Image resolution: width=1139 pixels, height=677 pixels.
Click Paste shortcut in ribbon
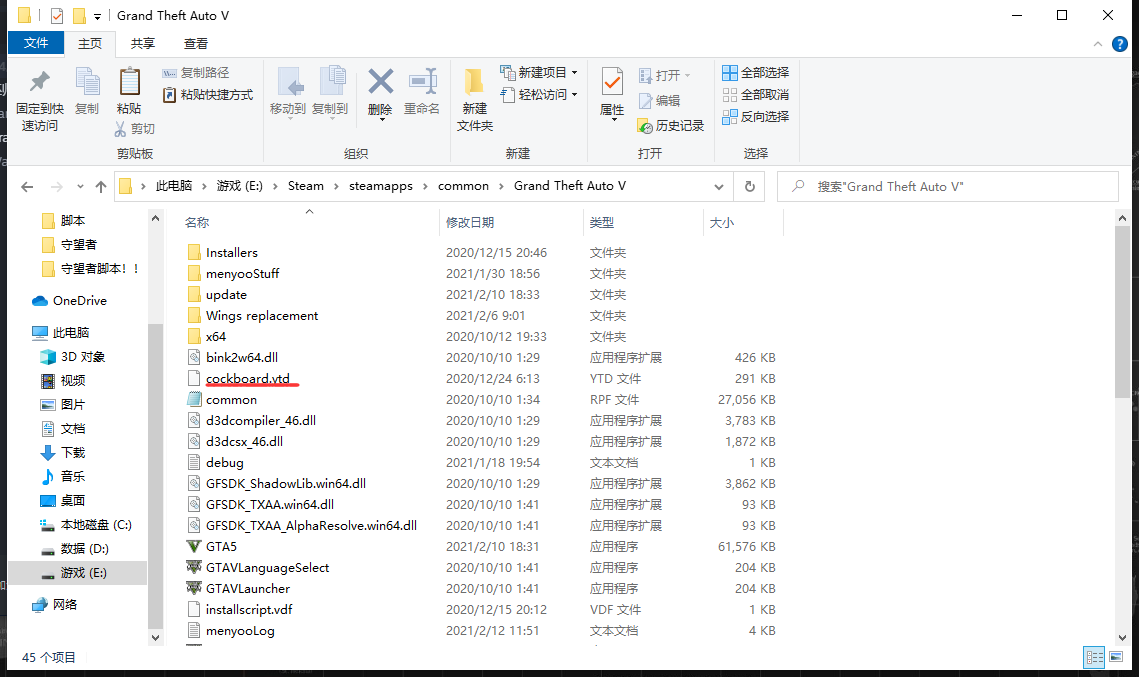point(208,94)
